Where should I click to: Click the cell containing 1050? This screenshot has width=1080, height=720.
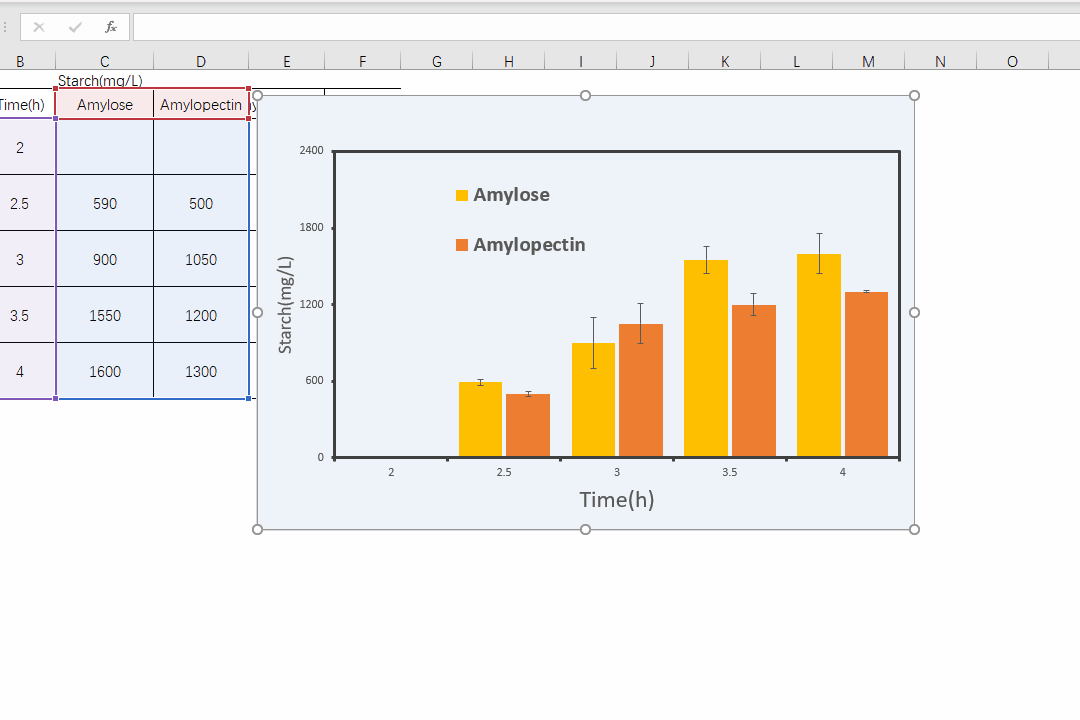201,260
